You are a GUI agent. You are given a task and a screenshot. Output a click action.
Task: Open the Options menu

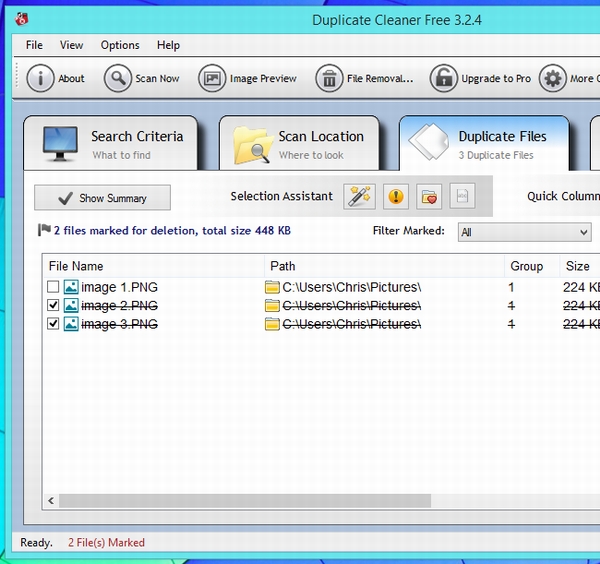click(120, 45)
